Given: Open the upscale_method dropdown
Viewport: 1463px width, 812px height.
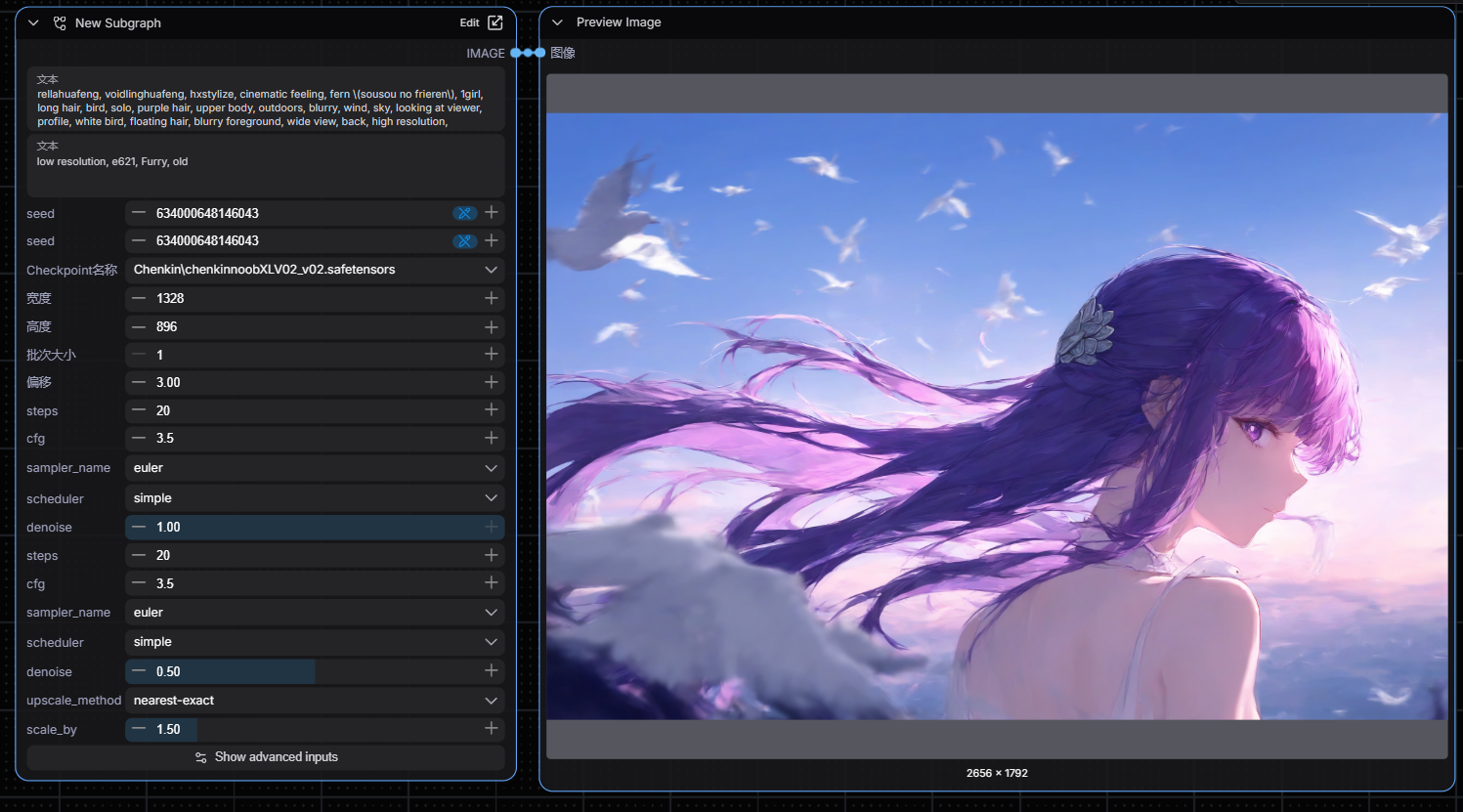Looking at the screenshot, I should [315, 701].
